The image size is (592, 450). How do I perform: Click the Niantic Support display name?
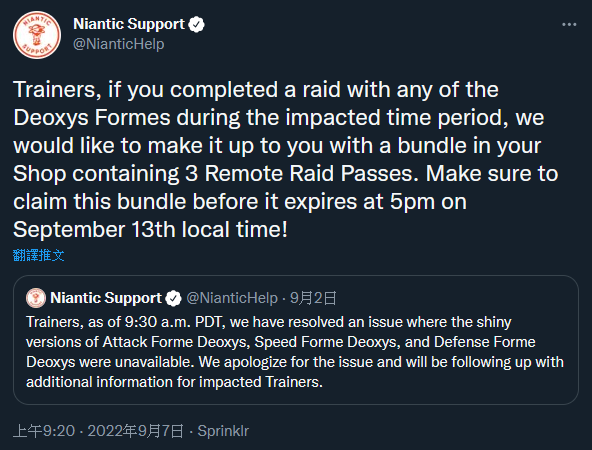click(x=129, y=24)
